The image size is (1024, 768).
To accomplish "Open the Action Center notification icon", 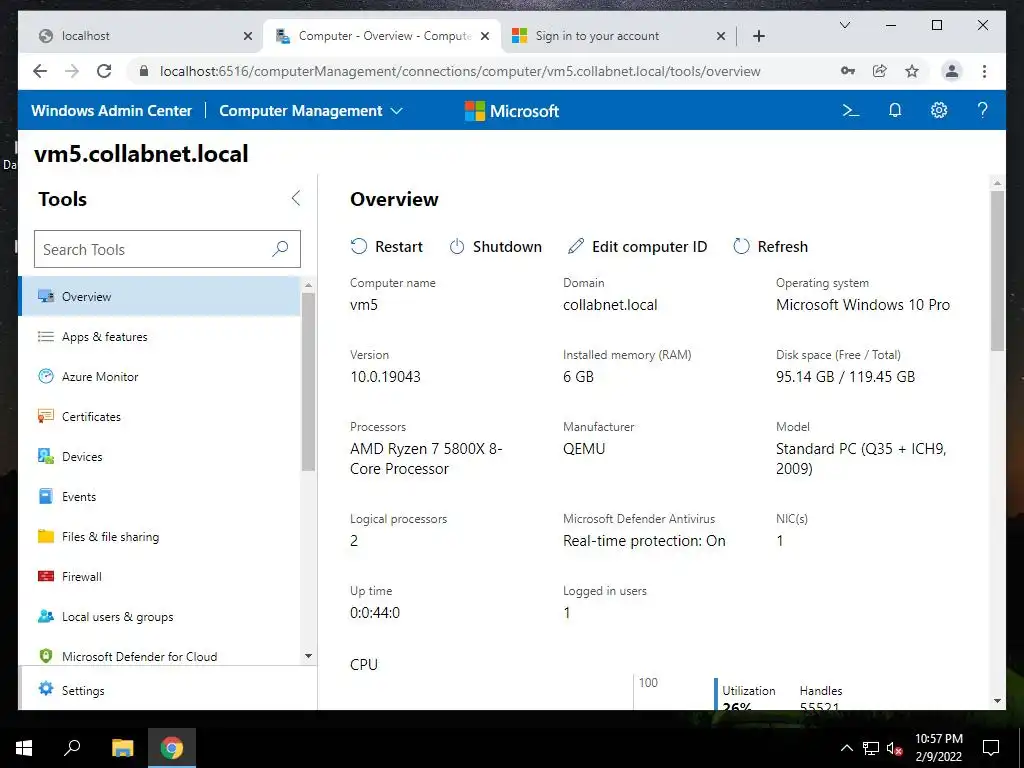I will (x=991, y=748).
